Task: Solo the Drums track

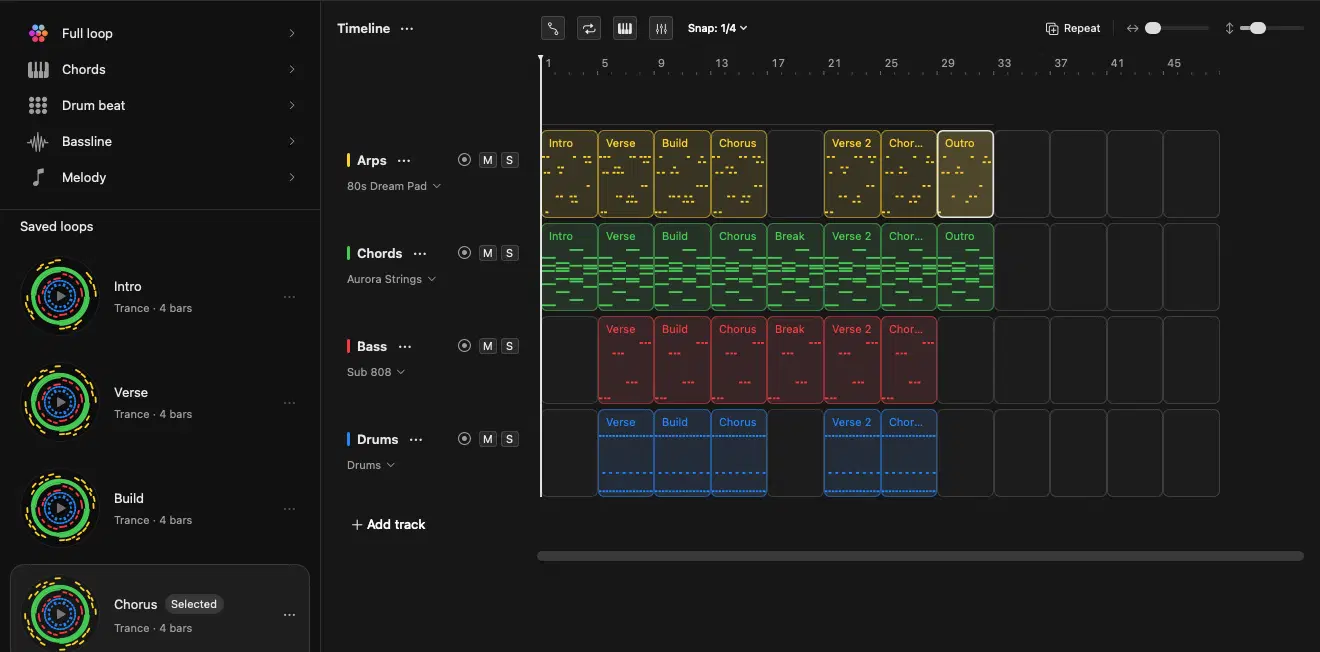Action: pyautogui.click(x=509, y=439)
